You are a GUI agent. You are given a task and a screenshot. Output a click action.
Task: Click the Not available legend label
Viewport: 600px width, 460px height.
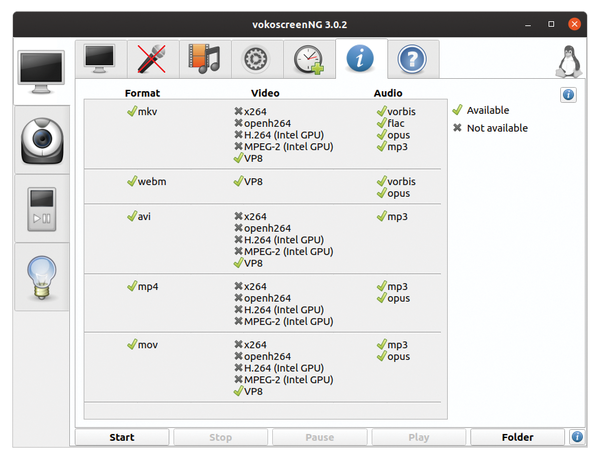pos(497,128)
